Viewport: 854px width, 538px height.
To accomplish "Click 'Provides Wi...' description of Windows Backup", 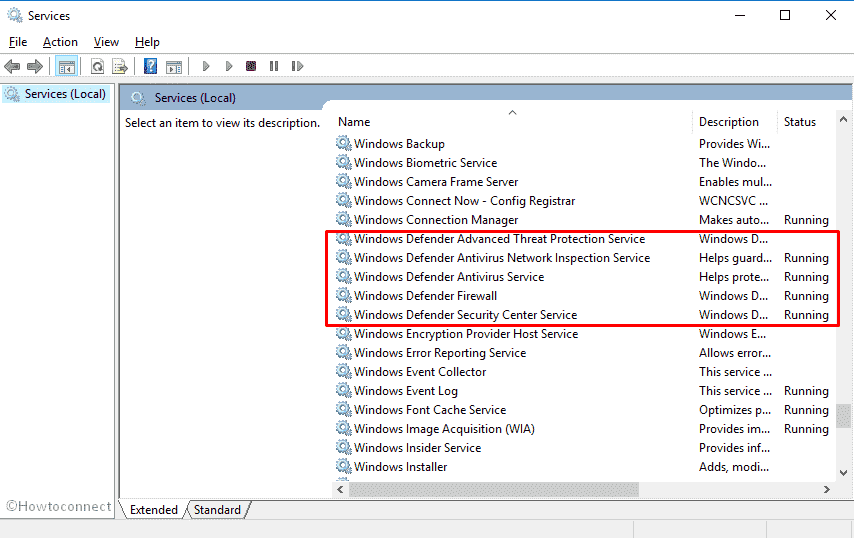I will coord(734,144).
